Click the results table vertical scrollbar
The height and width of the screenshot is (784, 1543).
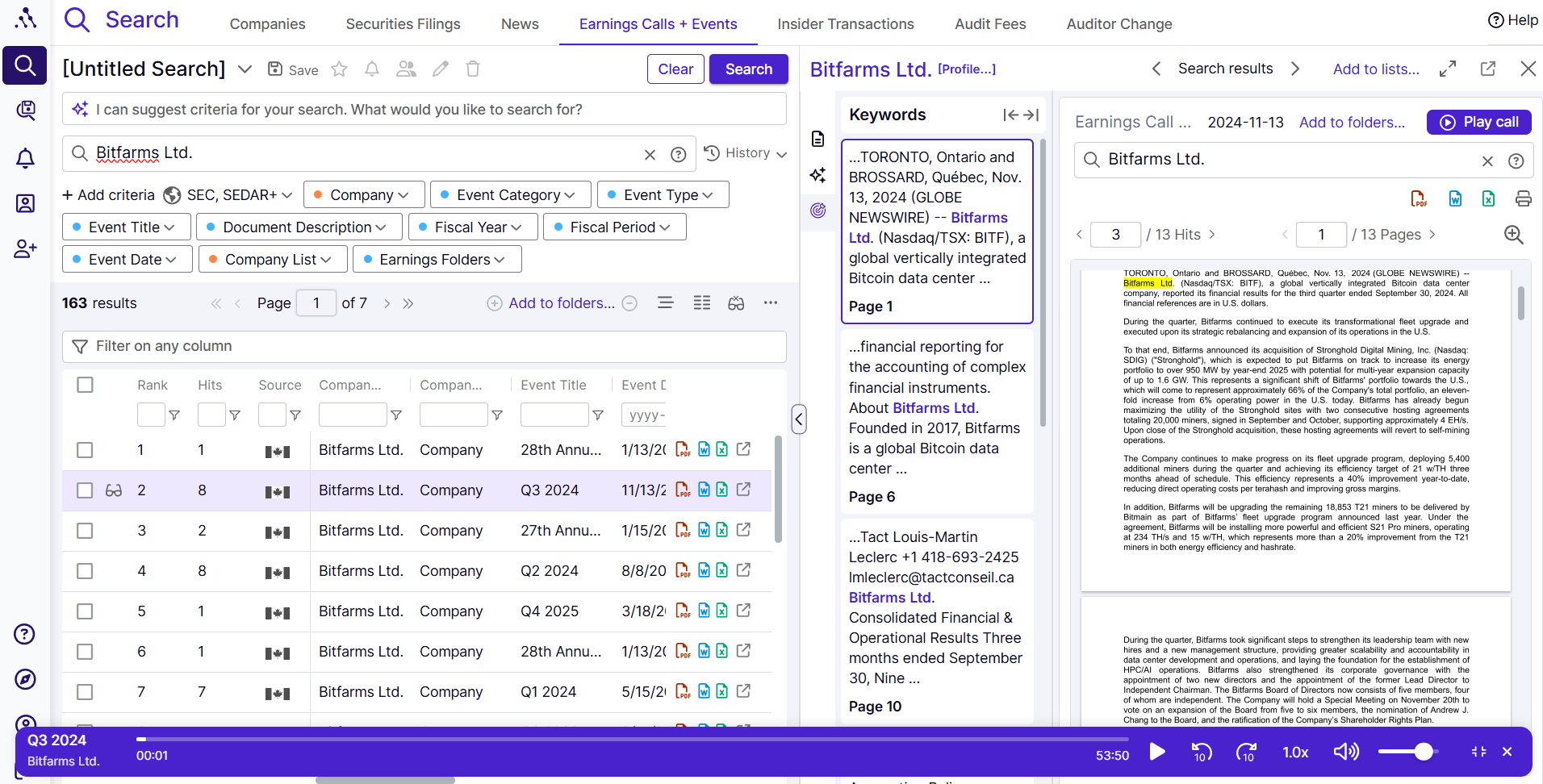click(x=778, y=490)
